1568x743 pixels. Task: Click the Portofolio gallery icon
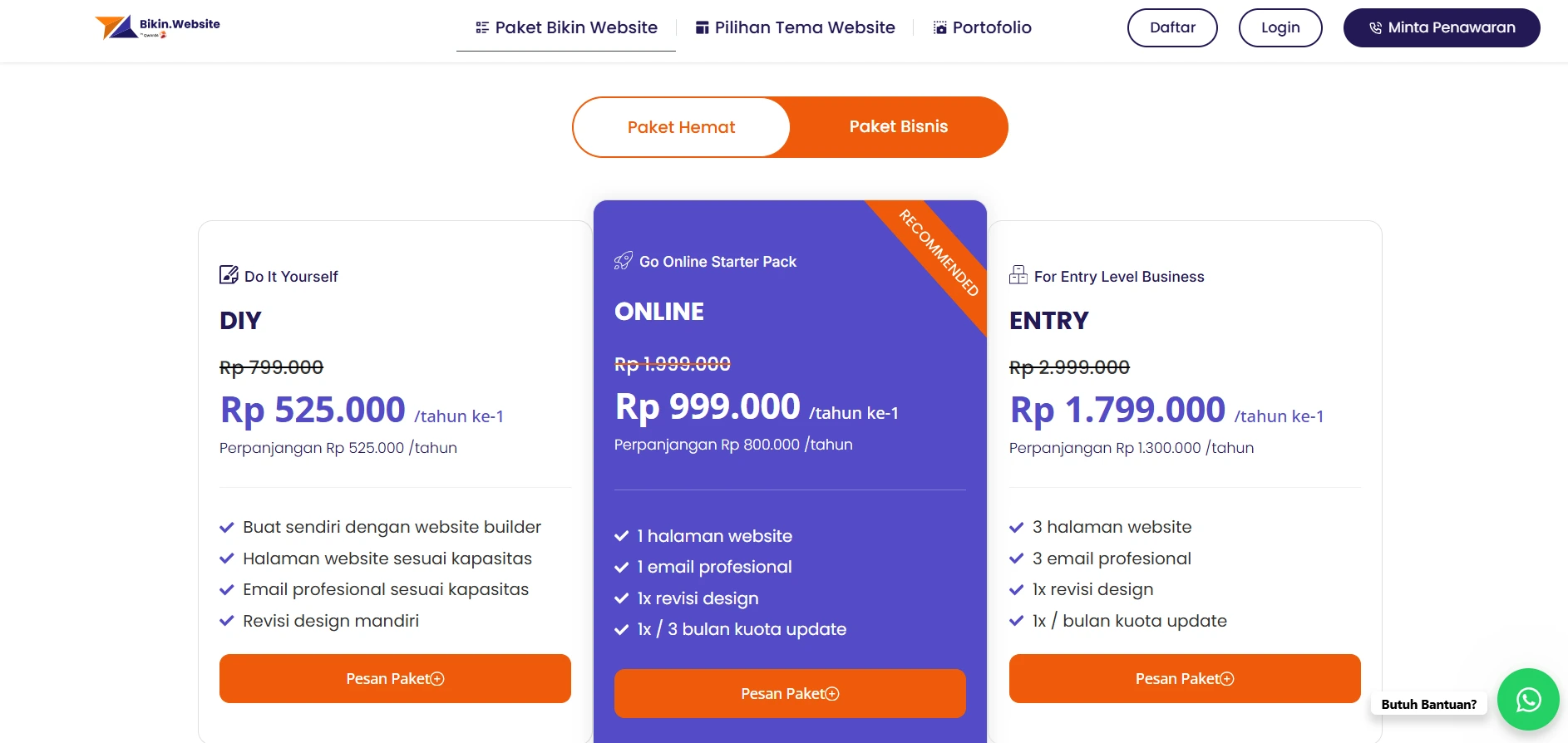(940, 28)
